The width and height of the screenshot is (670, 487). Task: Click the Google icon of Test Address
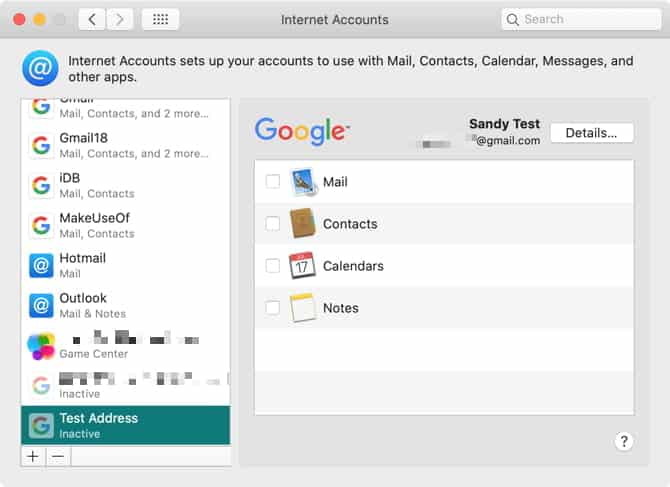coord(41,425)
